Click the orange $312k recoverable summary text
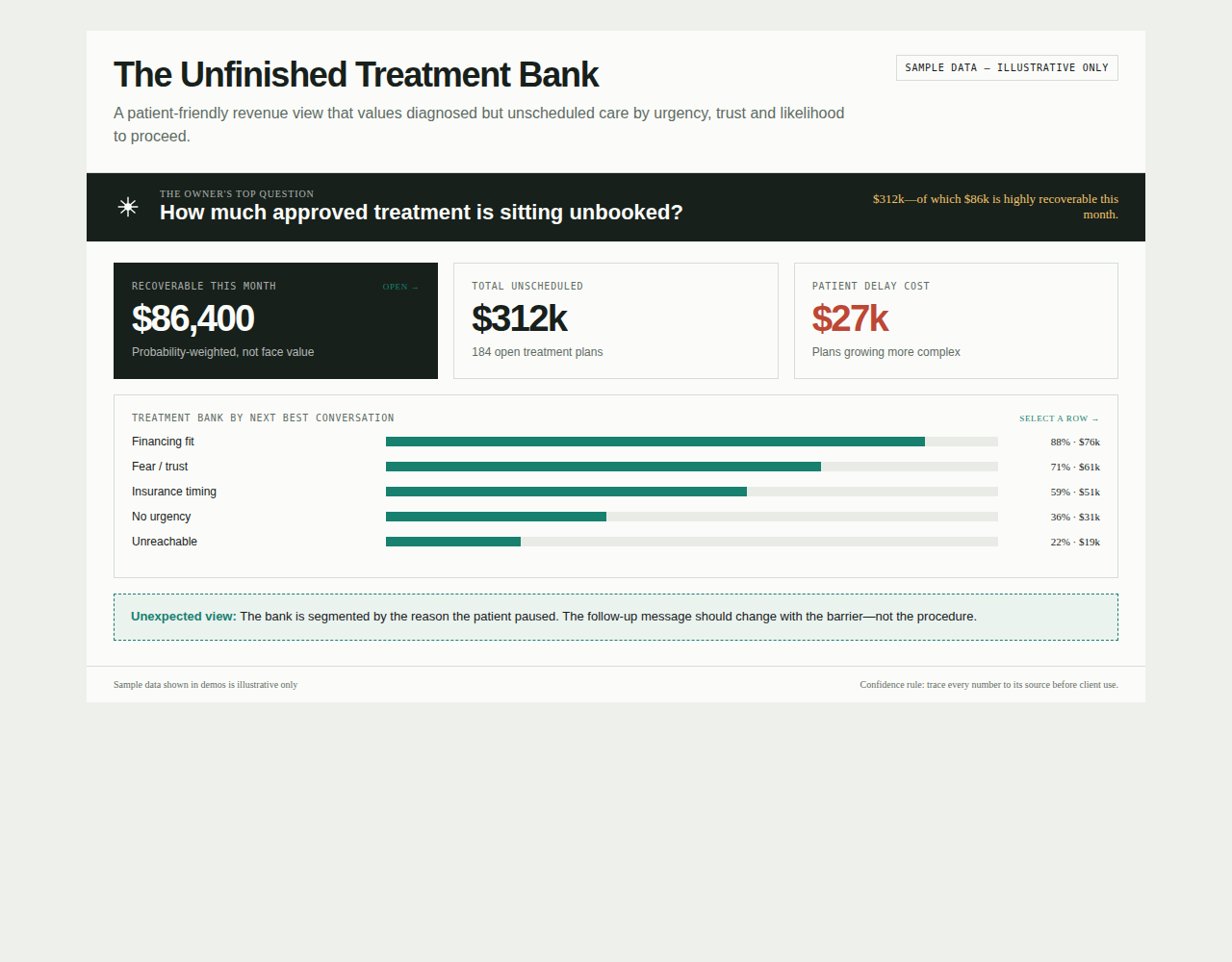The height and width of the screenshot is (962, 1232). point(993,207)
